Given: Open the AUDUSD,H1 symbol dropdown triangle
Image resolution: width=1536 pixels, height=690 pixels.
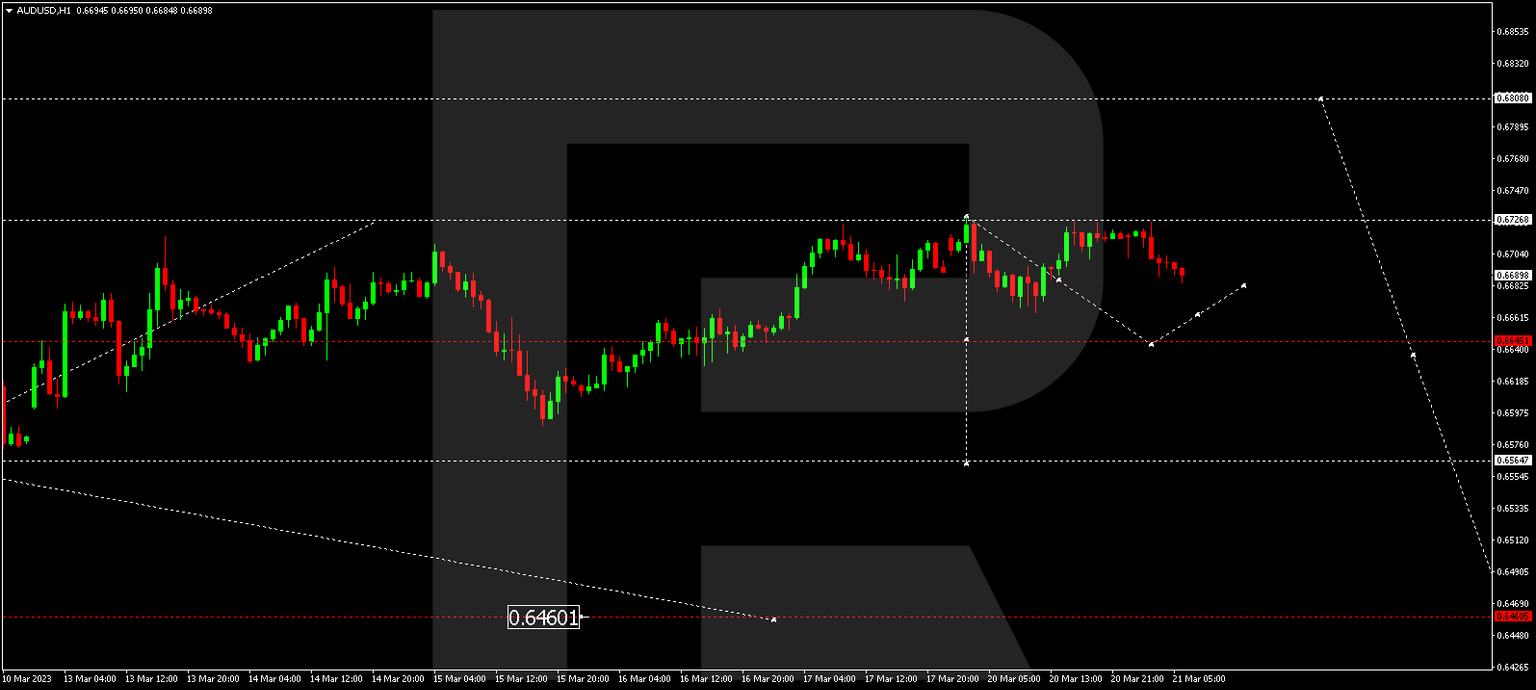Looking at the screenshot, I should pyautogui.click(x=9, y=9).
